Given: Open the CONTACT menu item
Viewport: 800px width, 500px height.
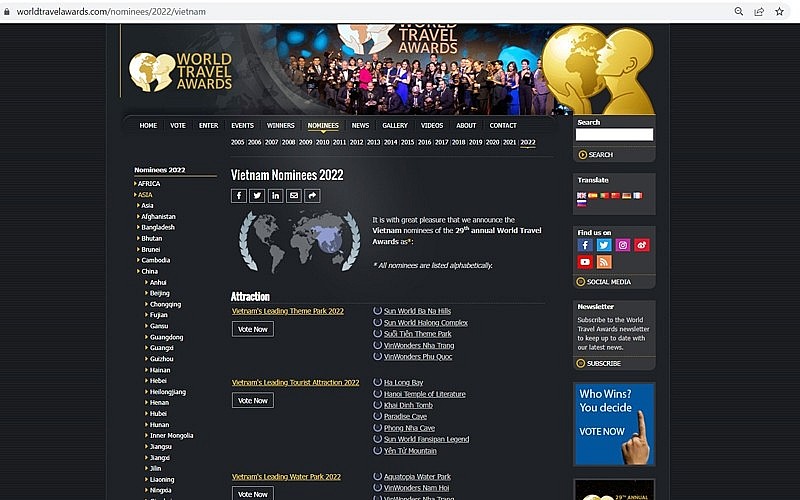Looking at the screenshot, I should coord(503,126).
